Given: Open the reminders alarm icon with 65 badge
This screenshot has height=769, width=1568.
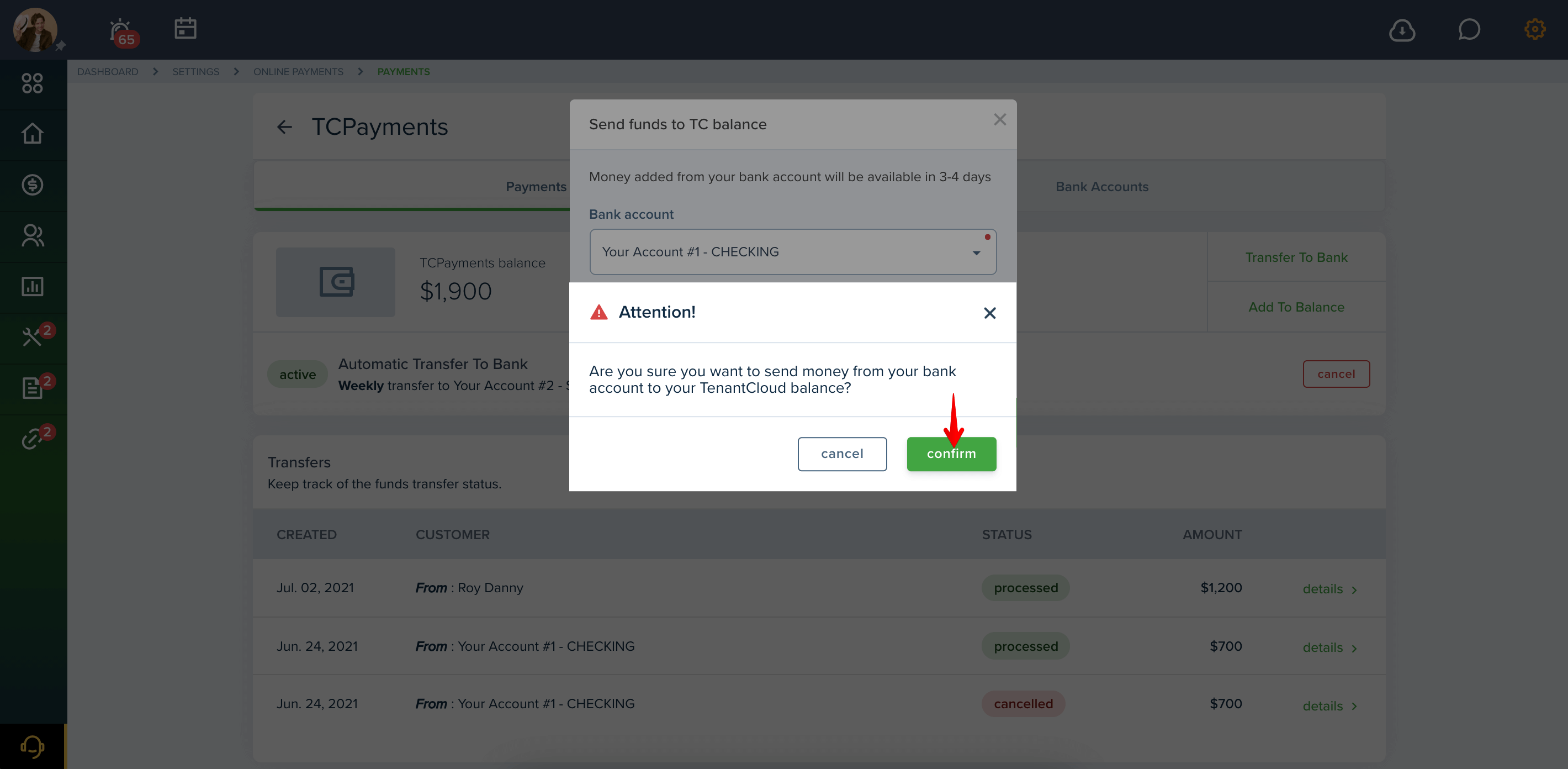Looking at the screenshot, I should (x=124, y=31).
